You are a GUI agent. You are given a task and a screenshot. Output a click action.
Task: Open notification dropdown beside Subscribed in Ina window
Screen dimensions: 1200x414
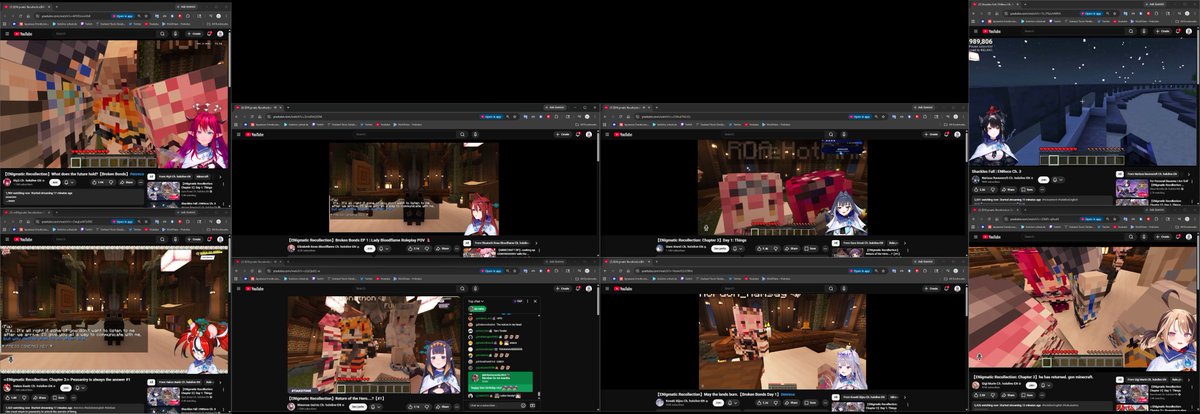click(376, 407)
